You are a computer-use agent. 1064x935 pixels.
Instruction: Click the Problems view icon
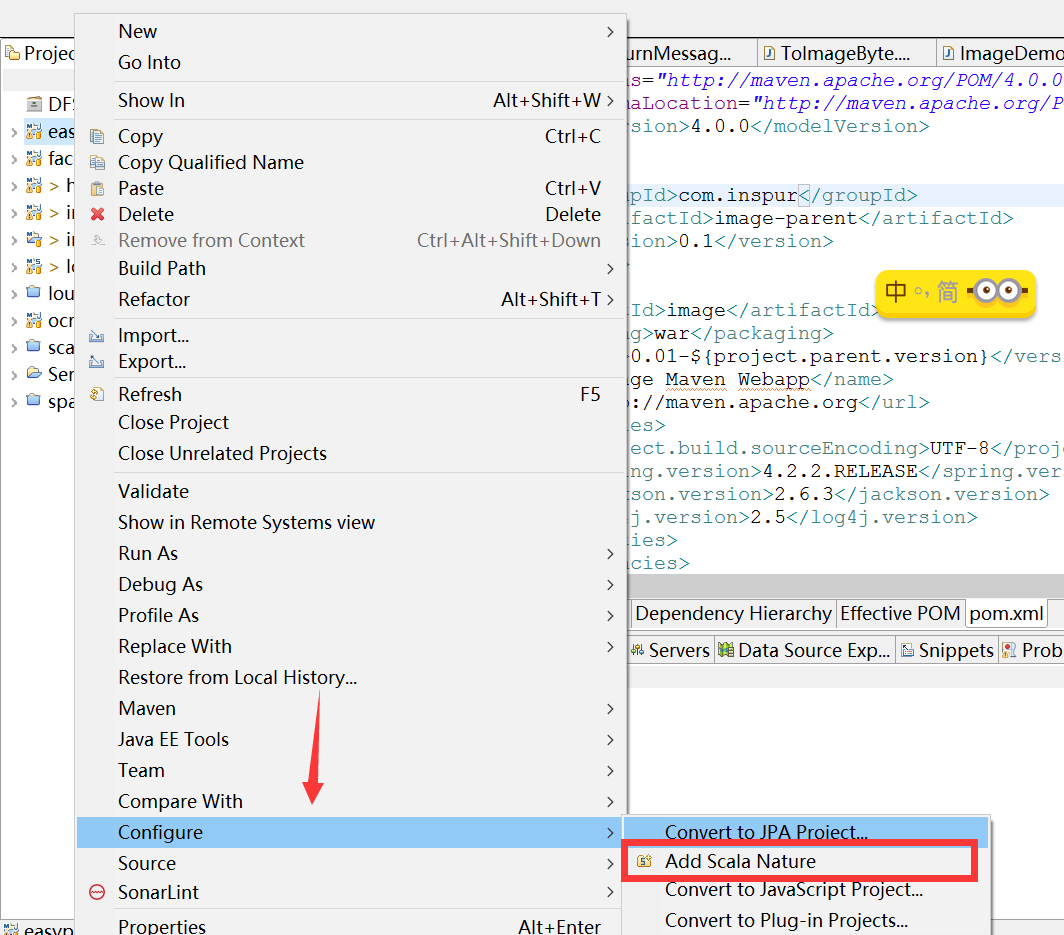[1009, 650]
